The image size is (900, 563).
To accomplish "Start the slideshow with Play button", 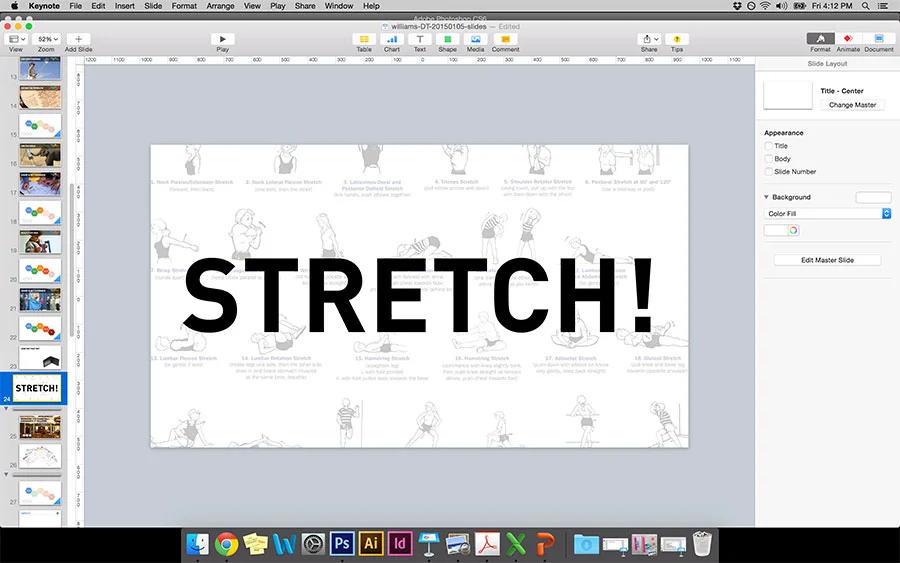I will click(x=223, y=39).
